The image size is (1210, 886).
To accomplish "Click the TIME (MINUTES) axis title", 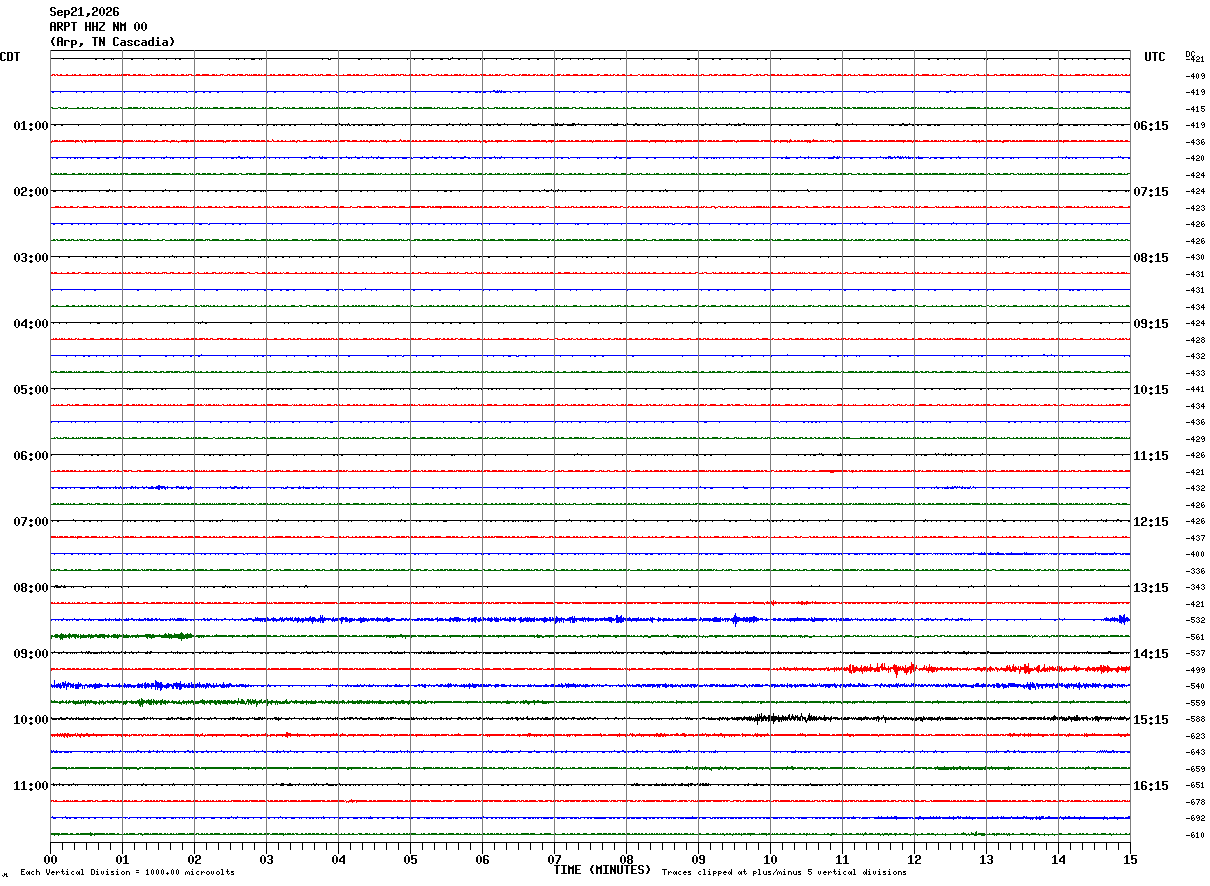I will (602, 870).
